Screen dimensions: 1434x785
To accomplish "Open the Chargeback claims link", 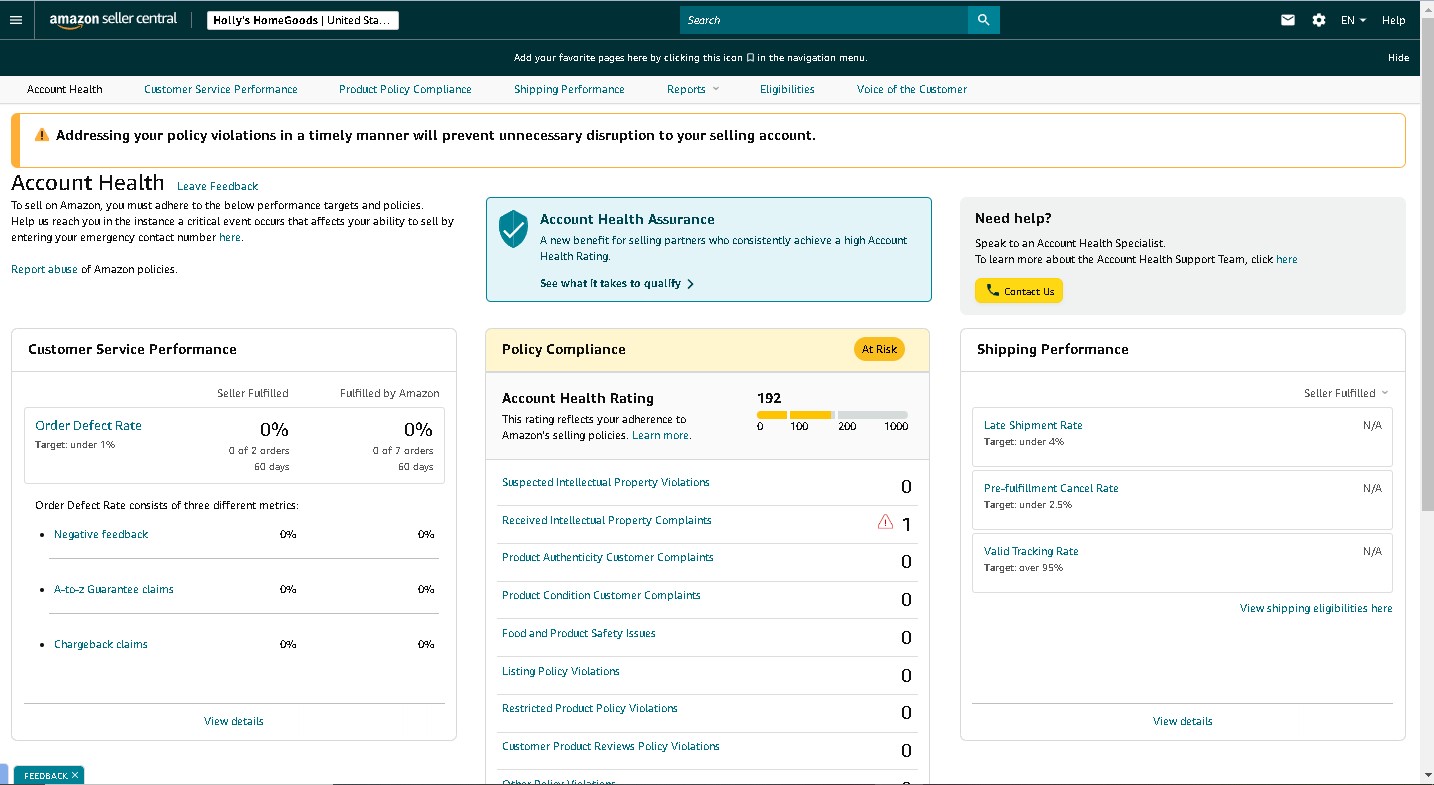I will (x=101, y=644).
